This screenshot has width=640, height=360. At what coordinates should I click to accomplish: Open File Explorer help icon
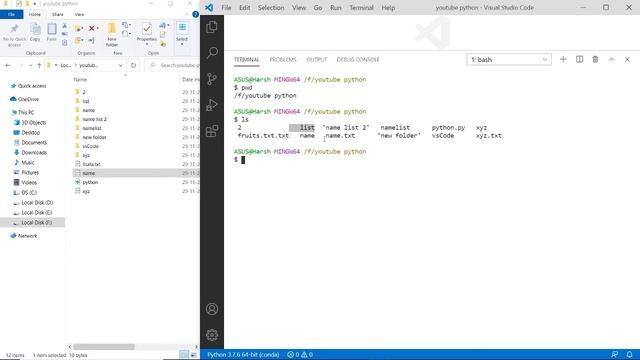(x=196, y=14)
